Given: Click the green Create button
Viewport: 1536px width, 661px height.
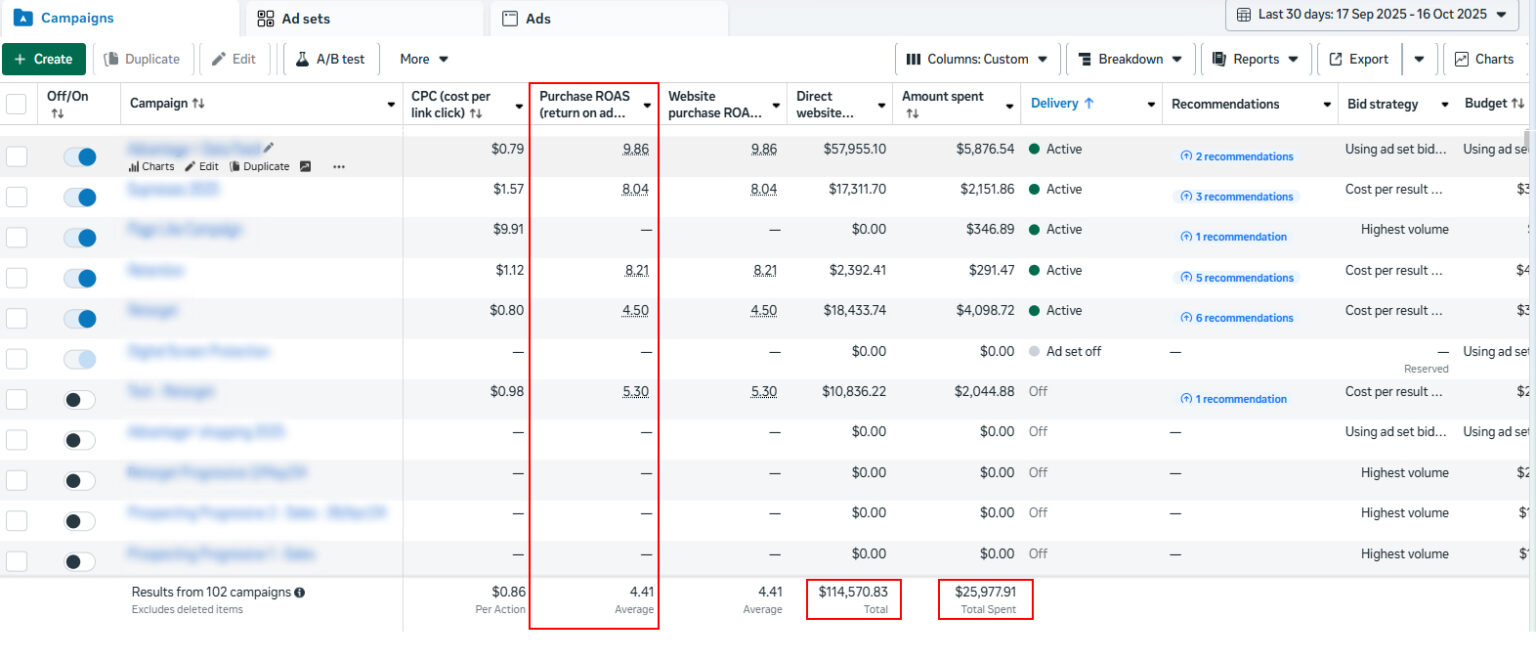Looking at the screenshot, I should coord(44,59).
